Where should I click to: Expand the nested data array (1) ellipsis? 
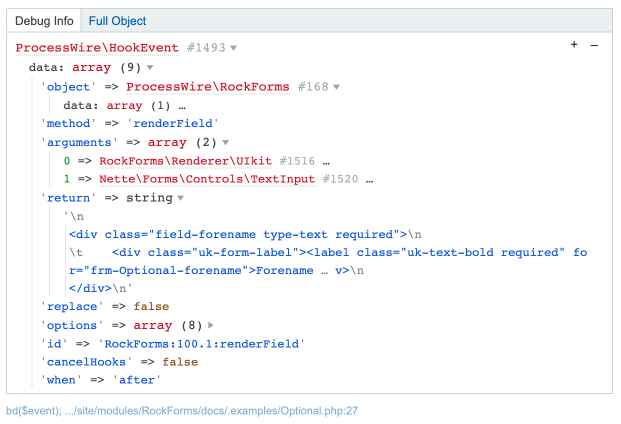(x=182, y=105)
